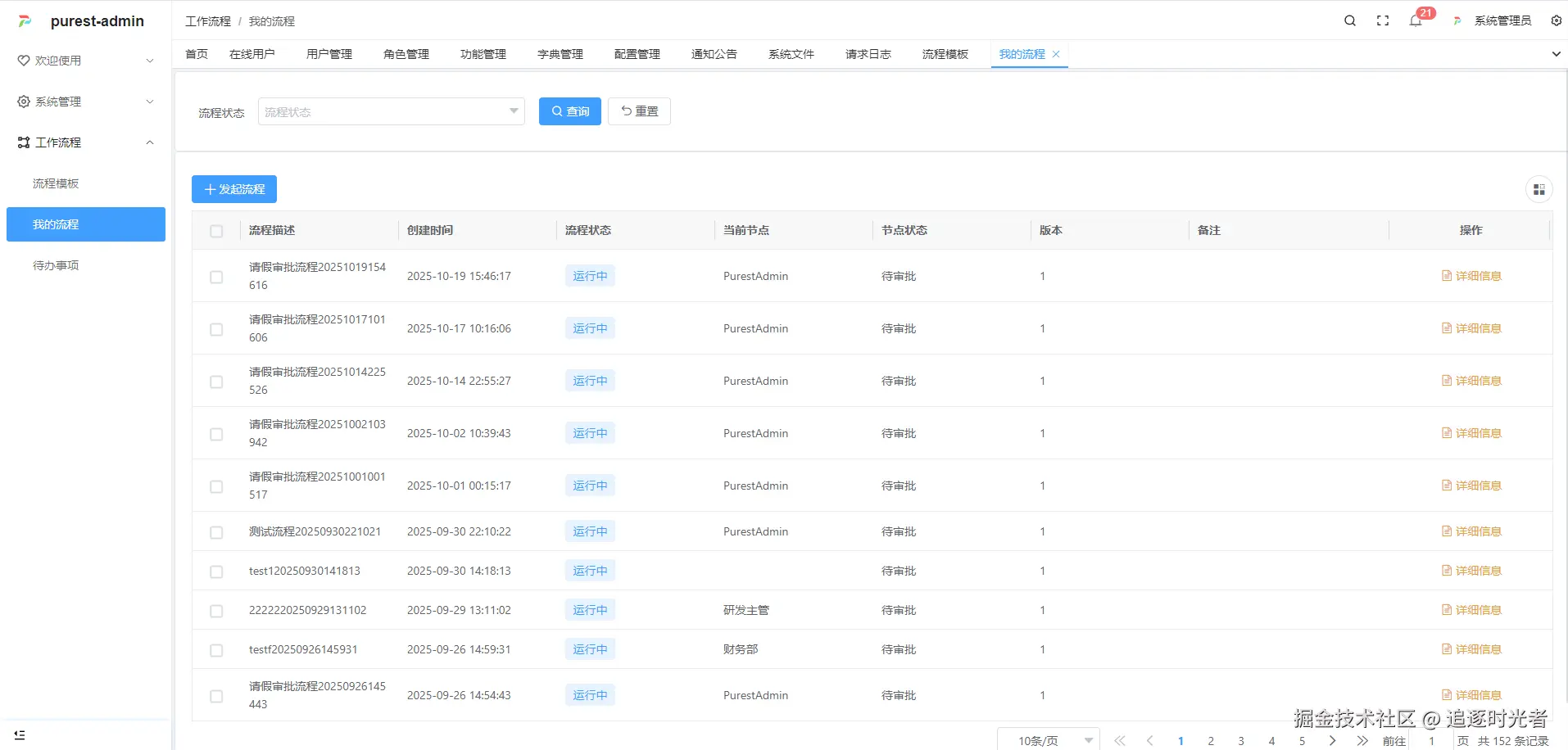This screenshot has width=1568, height=750.
Task: Check the row 请假审批流程20251019154616
Action: tap(216, 277)
